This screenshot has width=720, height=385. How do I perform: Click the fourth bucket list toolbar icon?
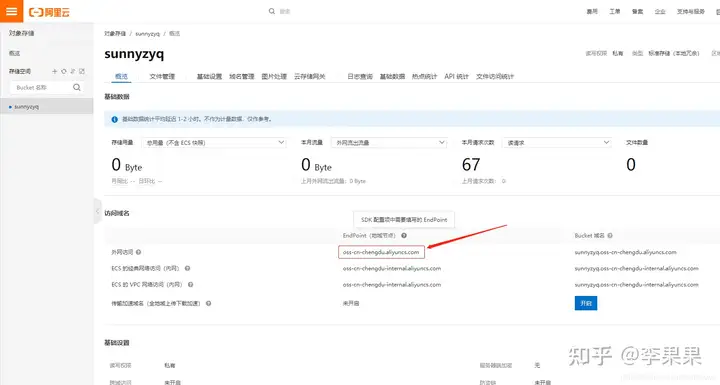click(x=82, y=71)
